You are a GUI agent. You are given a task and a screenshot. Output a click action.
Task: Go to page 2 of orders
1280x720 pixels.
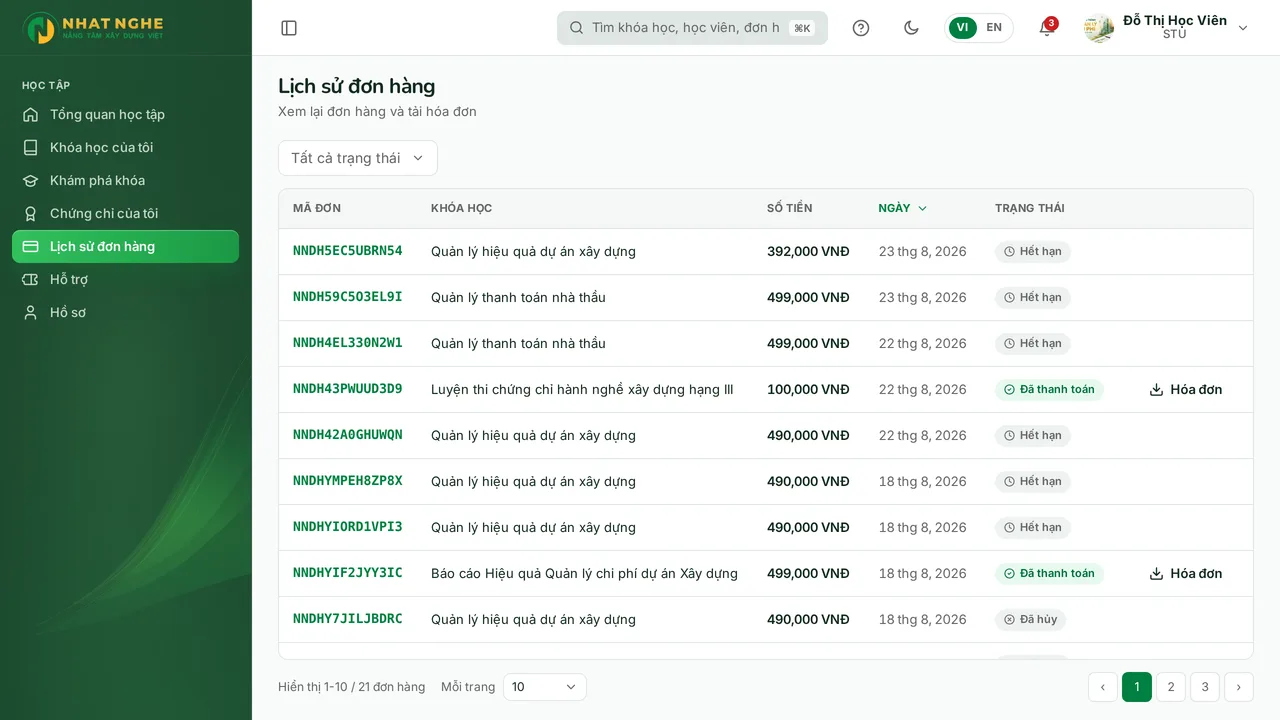(1171, 687)
